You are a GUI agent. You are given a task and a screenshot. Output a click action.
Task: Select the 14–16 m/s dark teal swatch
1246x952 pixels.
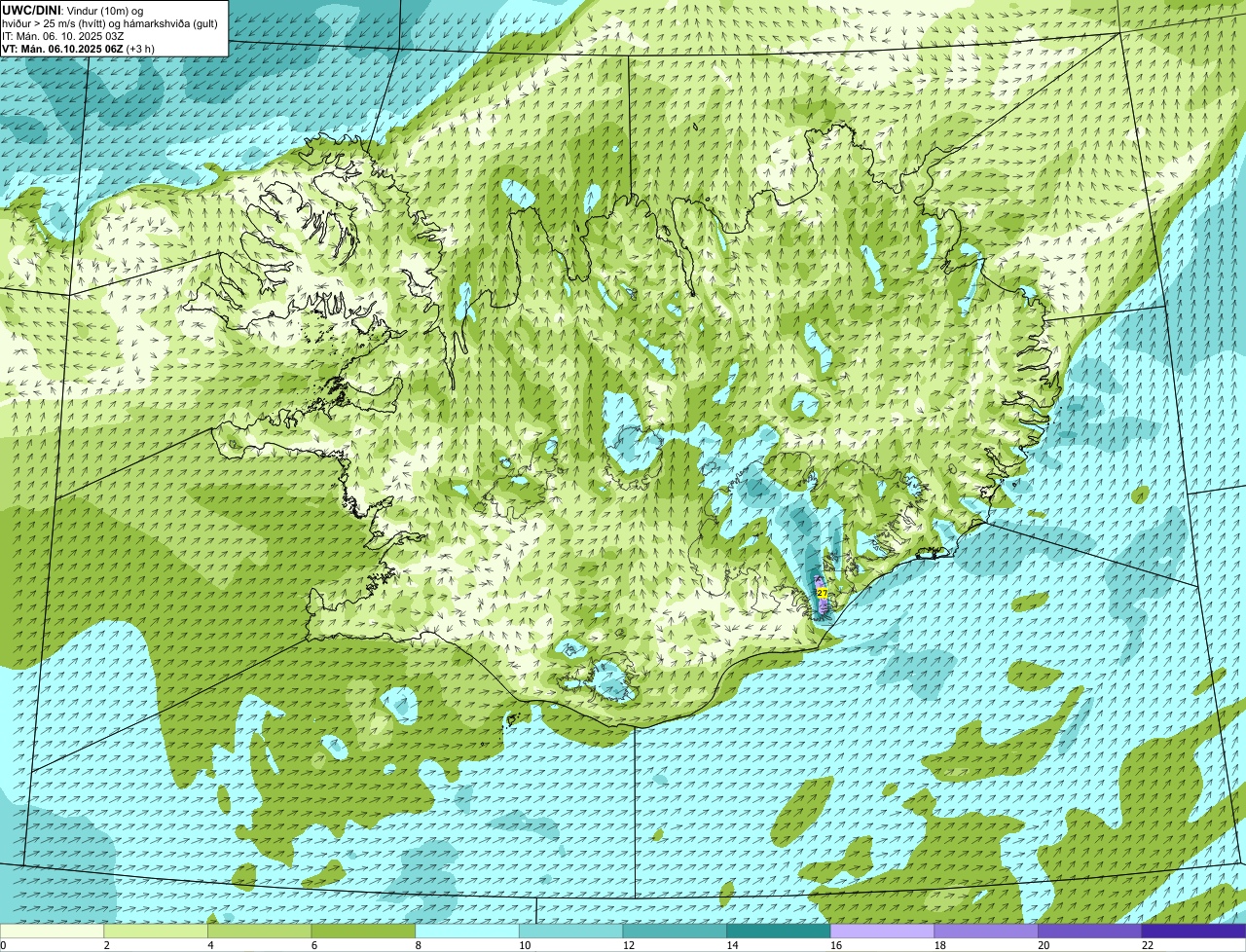[x=779, y=931]
